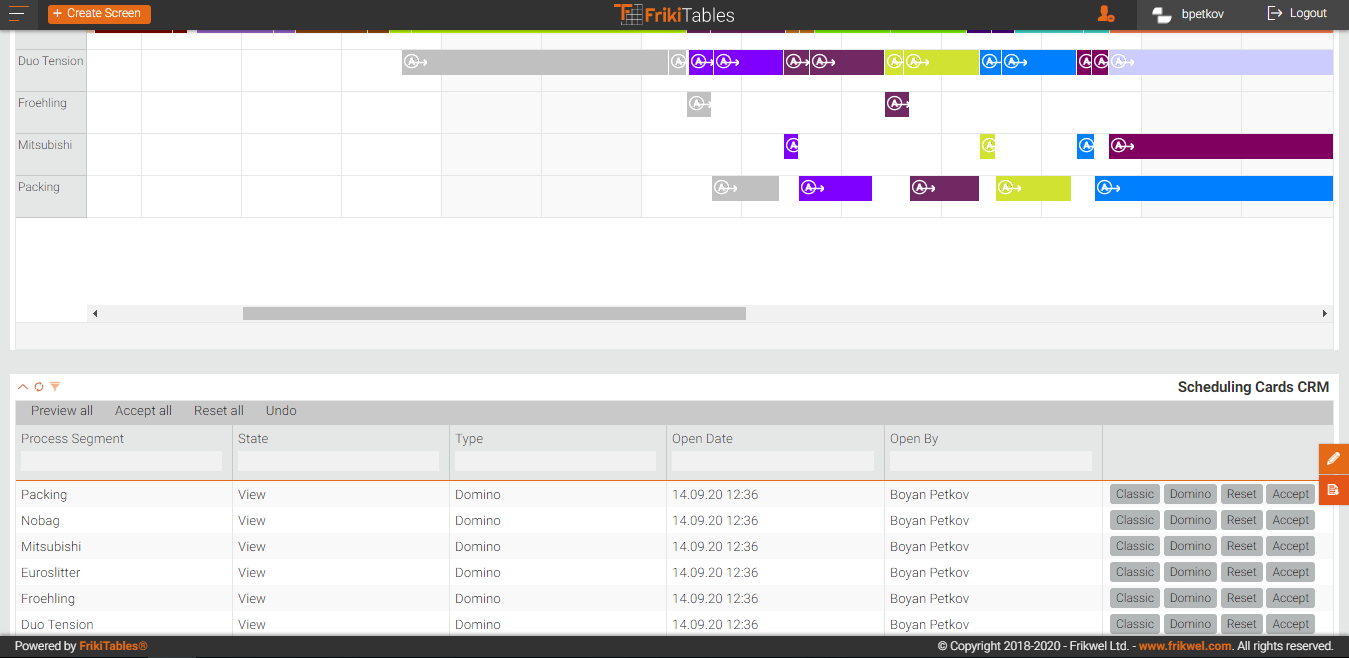Viewport: 1349px width, 658px height.
Task: Click Preview all in the cards toolbar
Action: 62,411
